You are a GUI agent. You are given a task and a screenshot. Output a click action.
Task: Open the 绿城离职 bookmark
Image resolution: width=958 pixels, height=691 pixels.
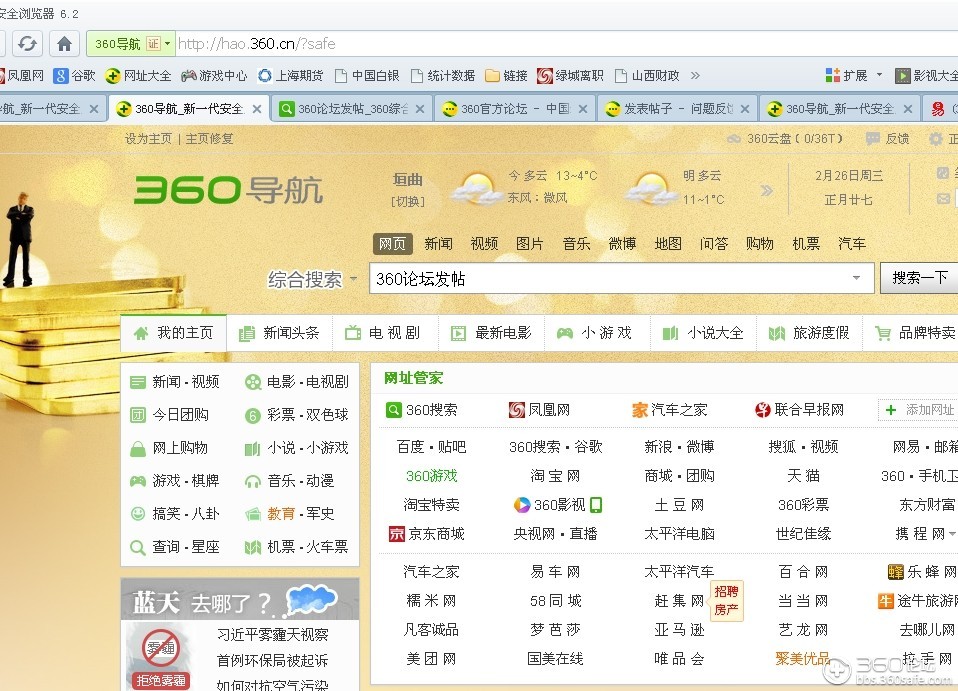click(570, 76)
